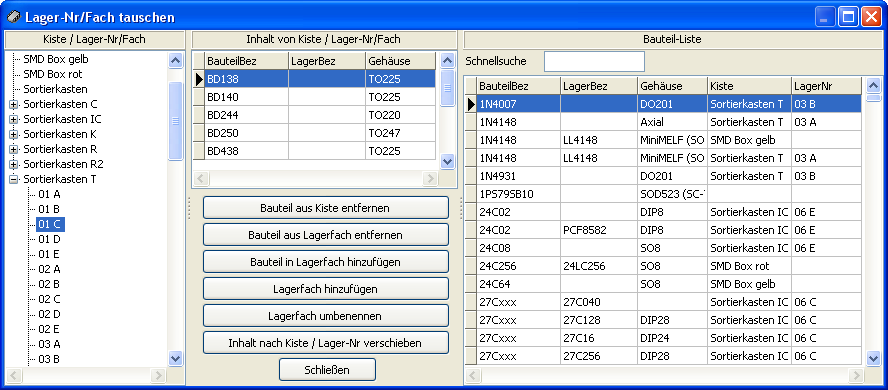Viewport: 888px width, 390px height.
Task: Expand the Sortierkasten C tree node
Action: pyautogui.click(x=14, y=104)
